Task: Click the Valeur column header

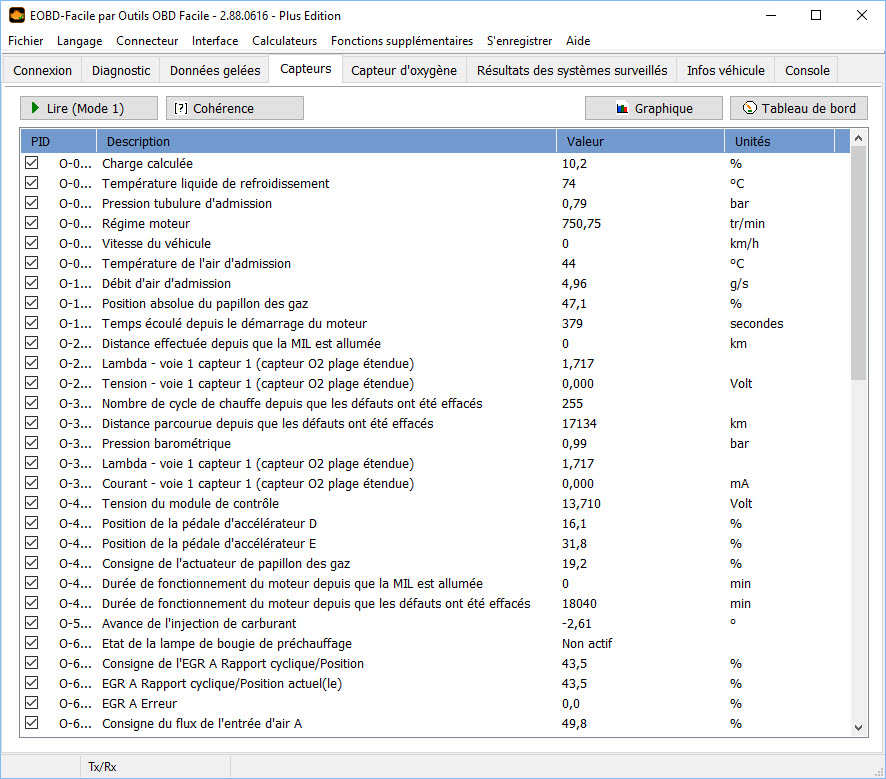Action: pos(640,141)
